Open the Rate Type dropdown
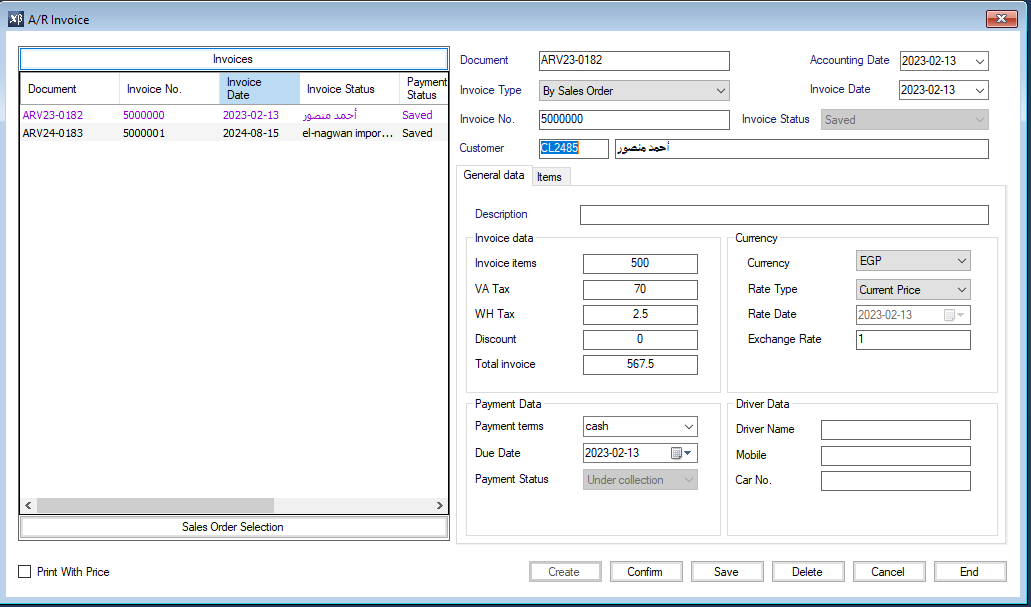1031x607 pixels. 913,289
